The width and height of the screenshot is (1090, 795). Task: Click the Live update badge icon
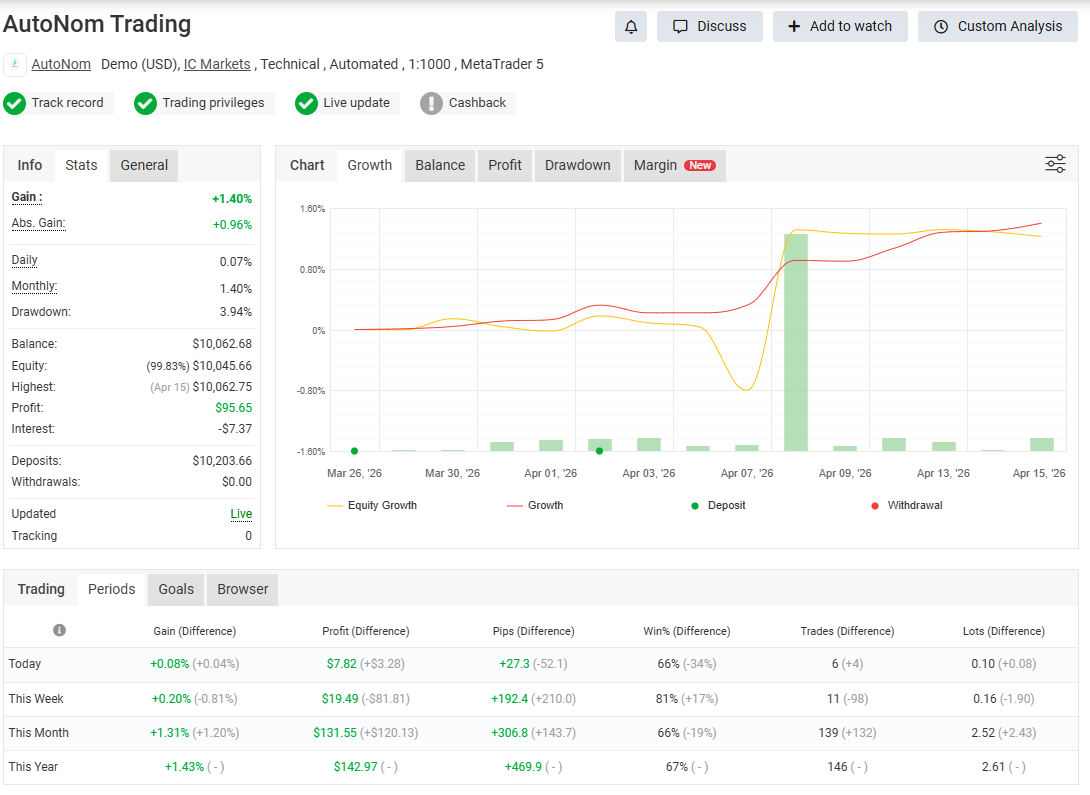pyautogui.click(x=306, y=103)
